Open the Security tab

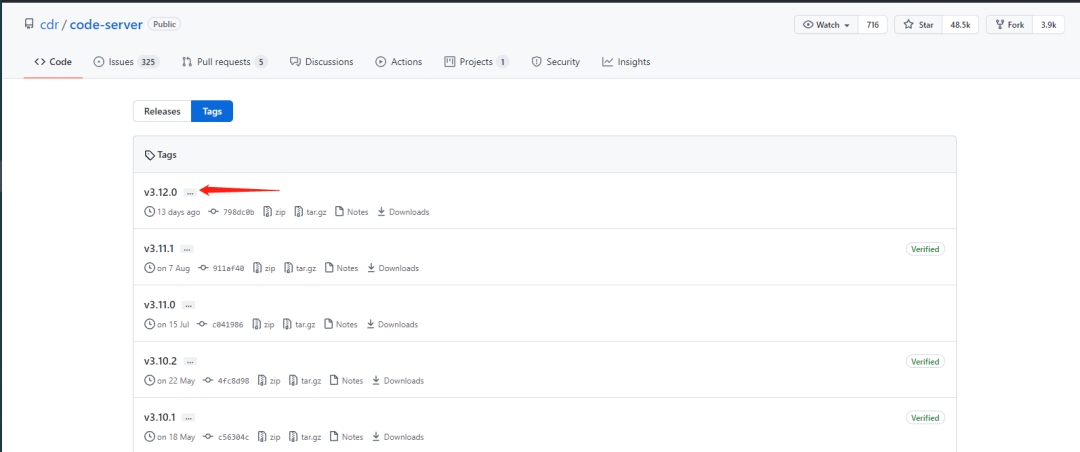556,62
